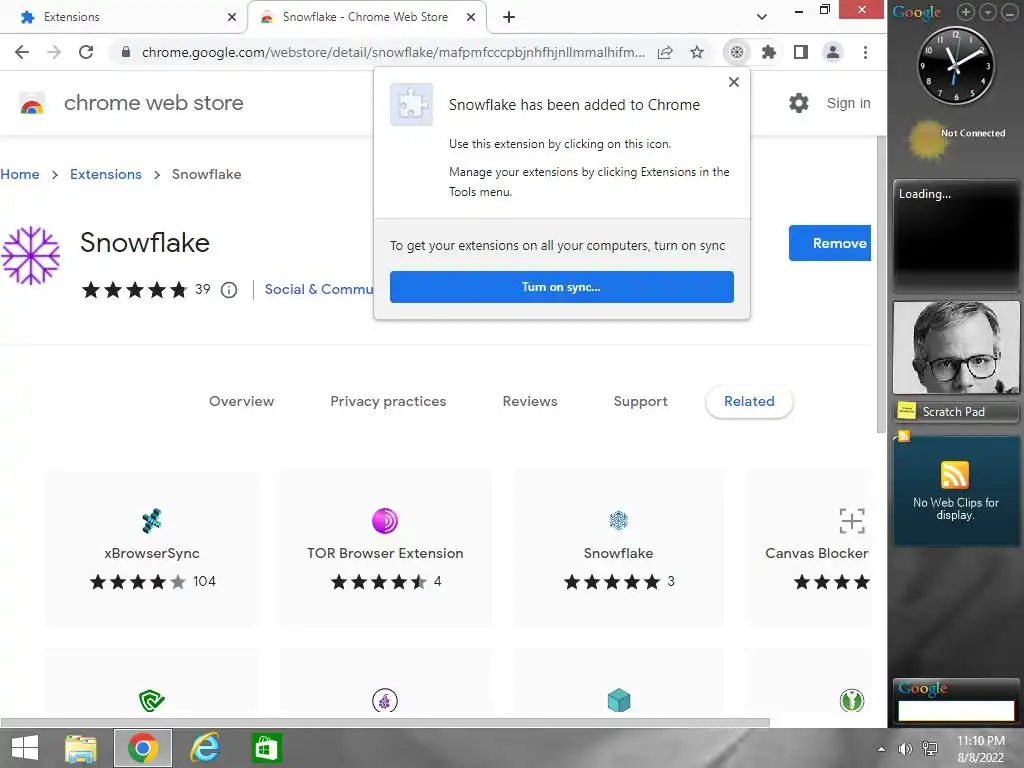Open Internet Explorer from the taskbar

point(205,748)
